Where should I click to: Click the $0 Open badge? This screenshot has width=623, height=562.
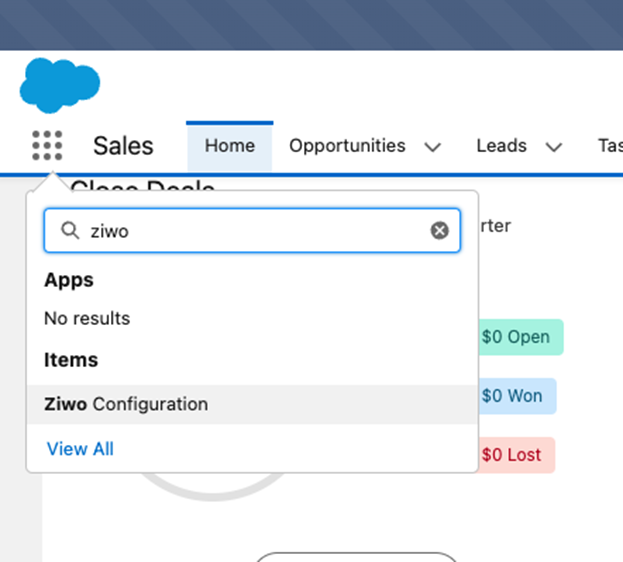520,337
